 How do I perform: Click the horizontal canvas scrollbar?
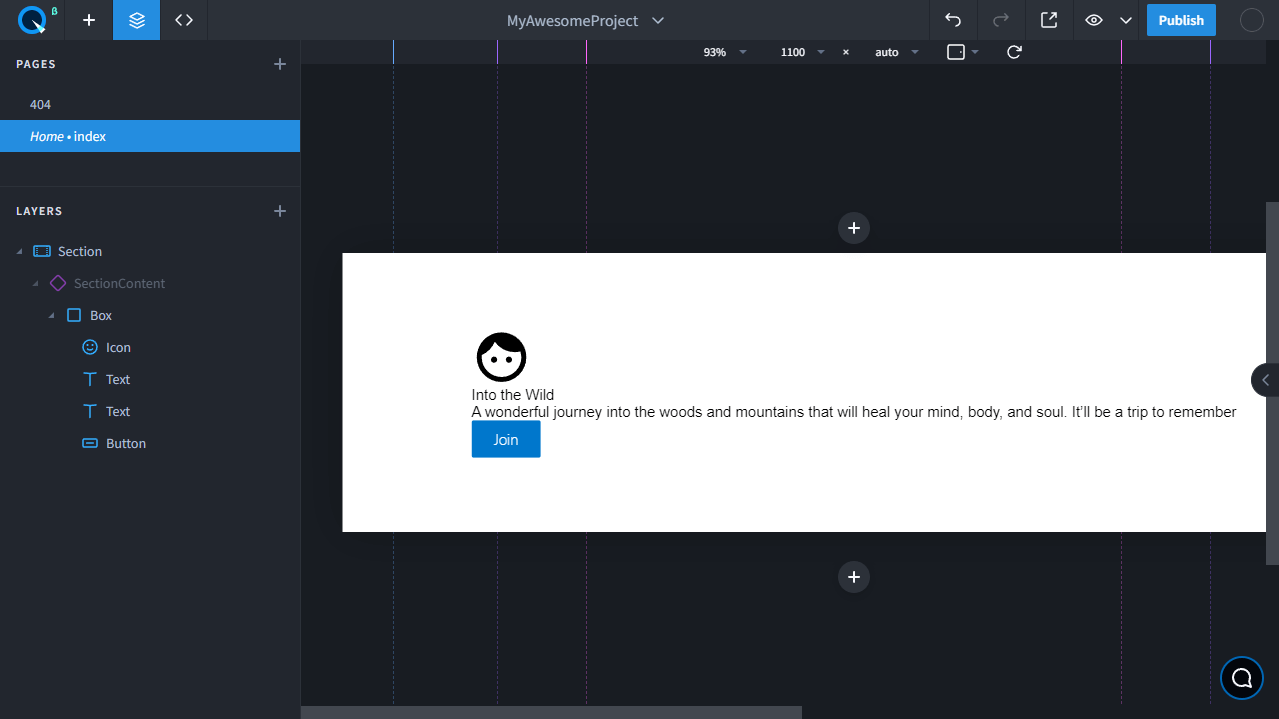551,712
